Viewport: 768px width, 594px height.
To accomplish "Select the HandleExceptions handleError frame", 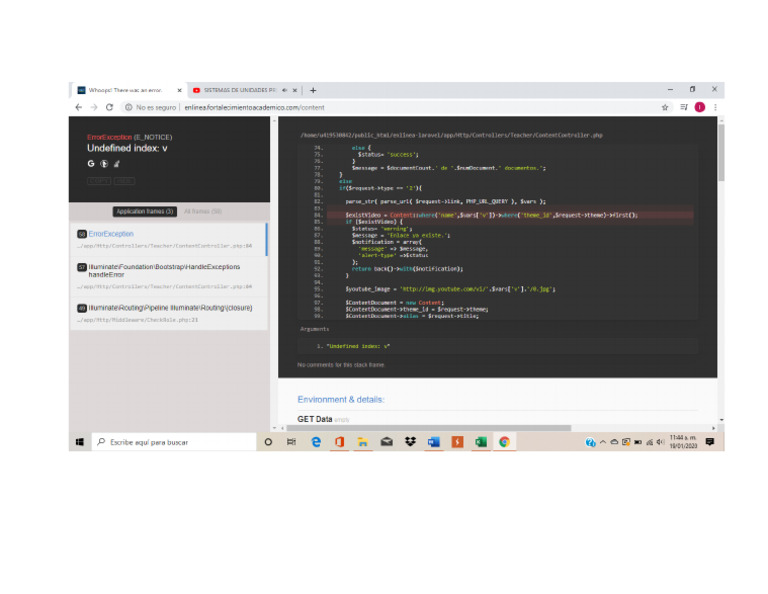I will pos(166,274).
